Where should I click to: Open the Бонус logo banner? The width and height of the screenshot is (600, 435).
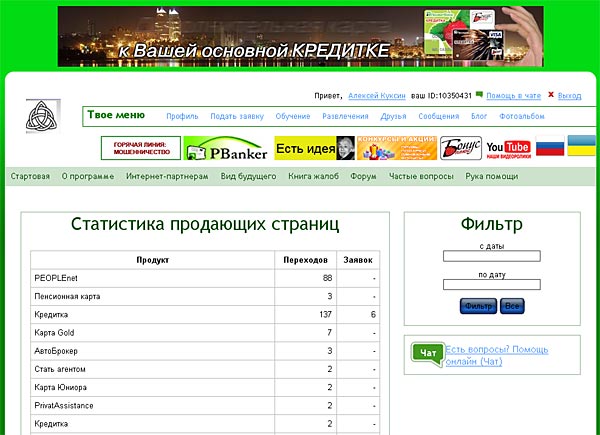click(461, 148)
